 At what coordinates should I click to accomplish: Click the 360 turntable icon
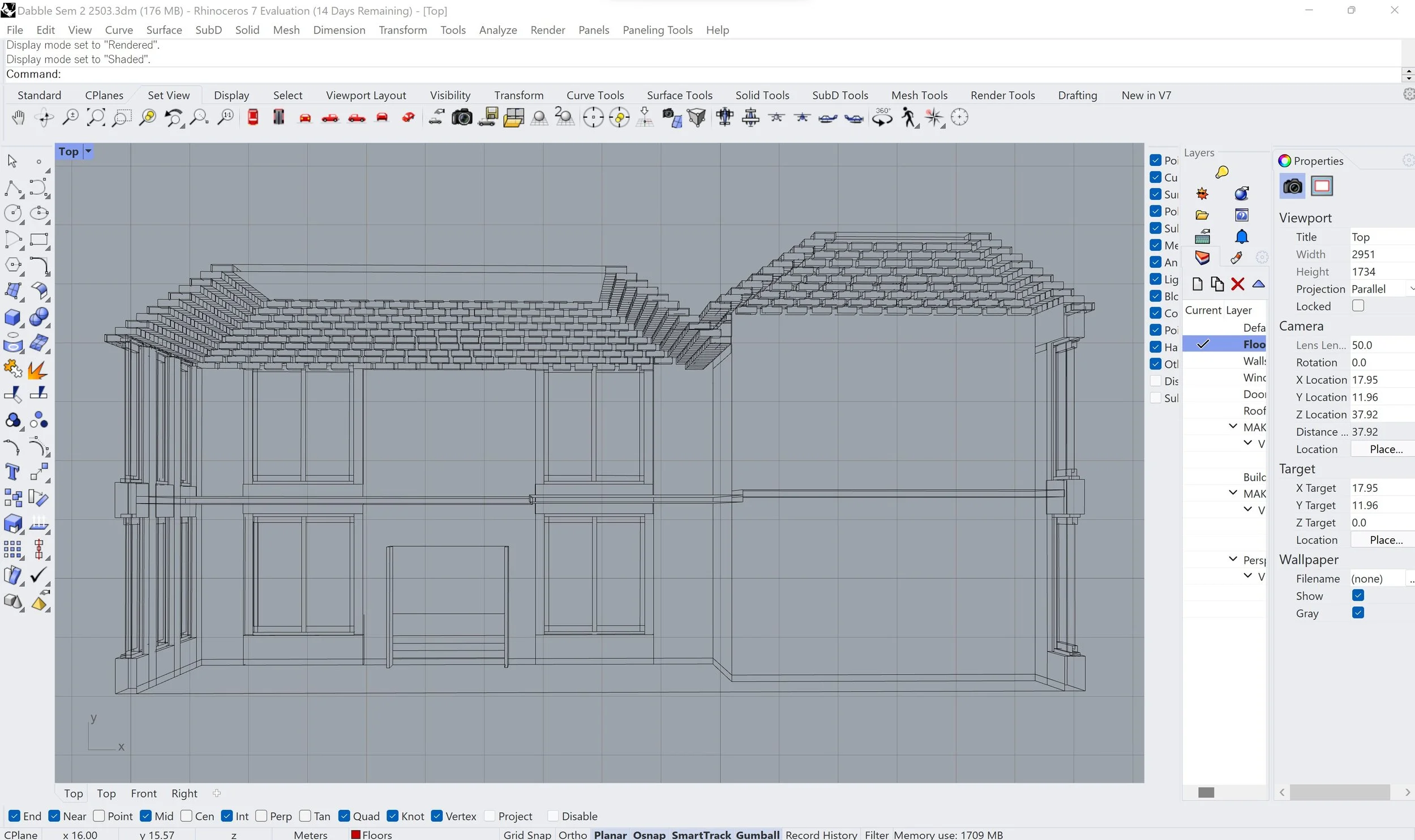[882, 118]
